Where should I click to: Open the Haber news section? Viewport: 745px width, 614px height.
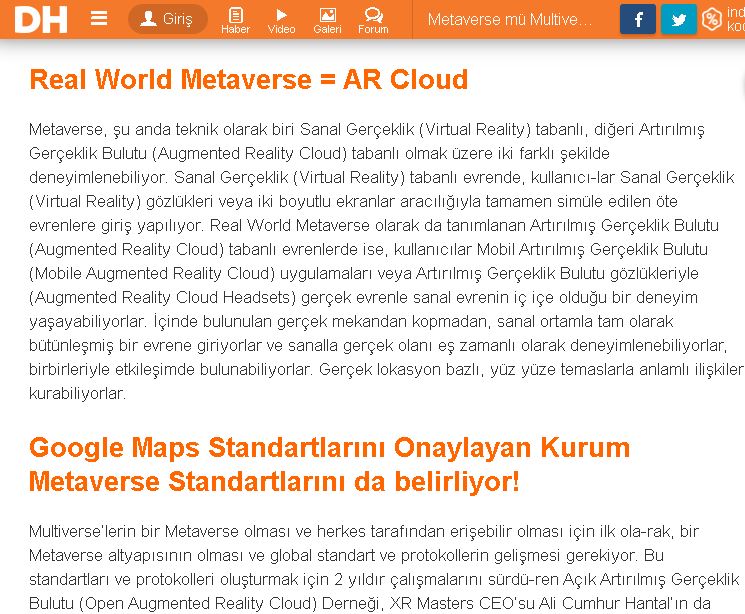[x=235, y=20]
